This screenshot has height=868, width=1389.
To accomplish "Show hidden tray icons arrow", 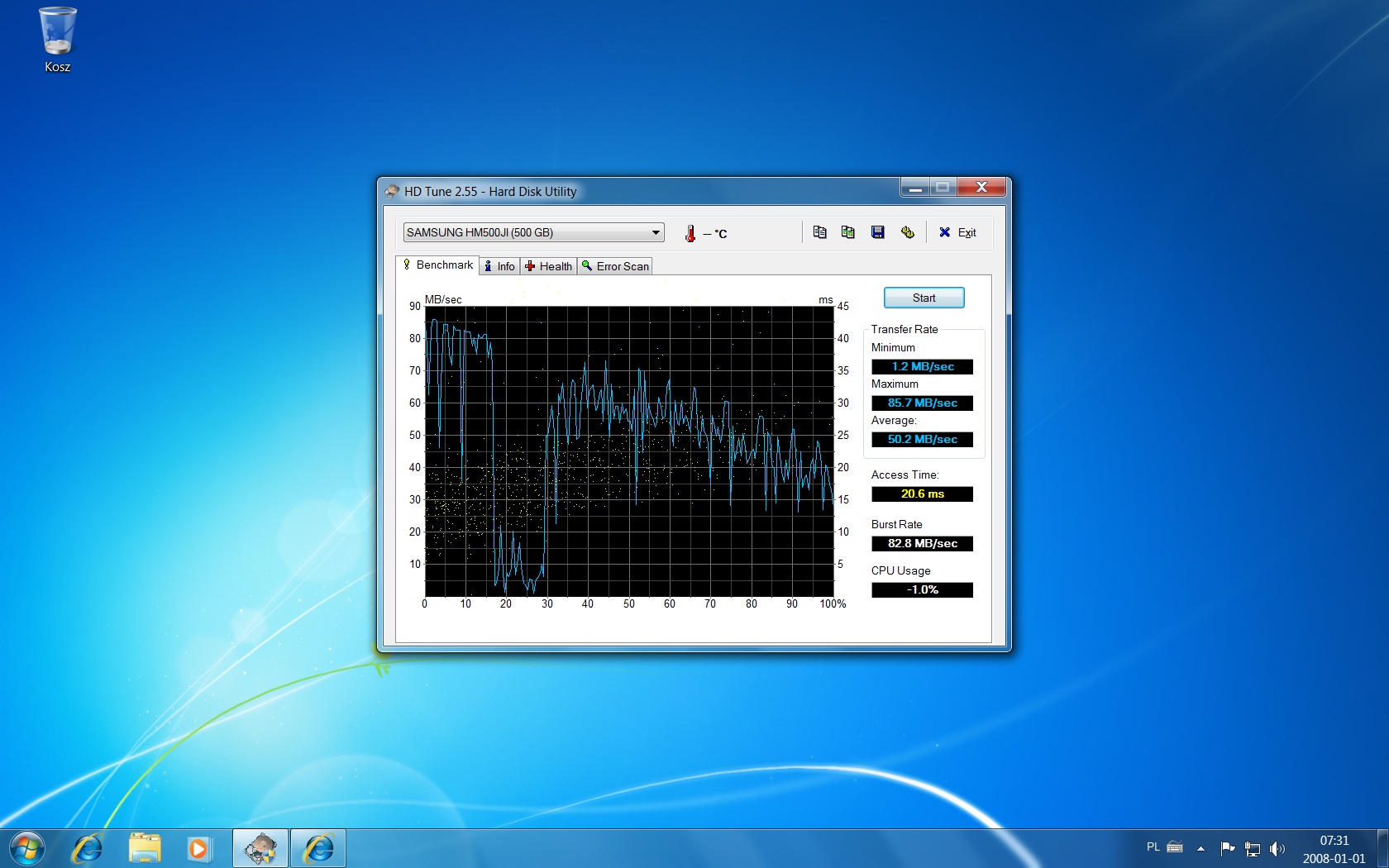I will tap(1200, 848).
